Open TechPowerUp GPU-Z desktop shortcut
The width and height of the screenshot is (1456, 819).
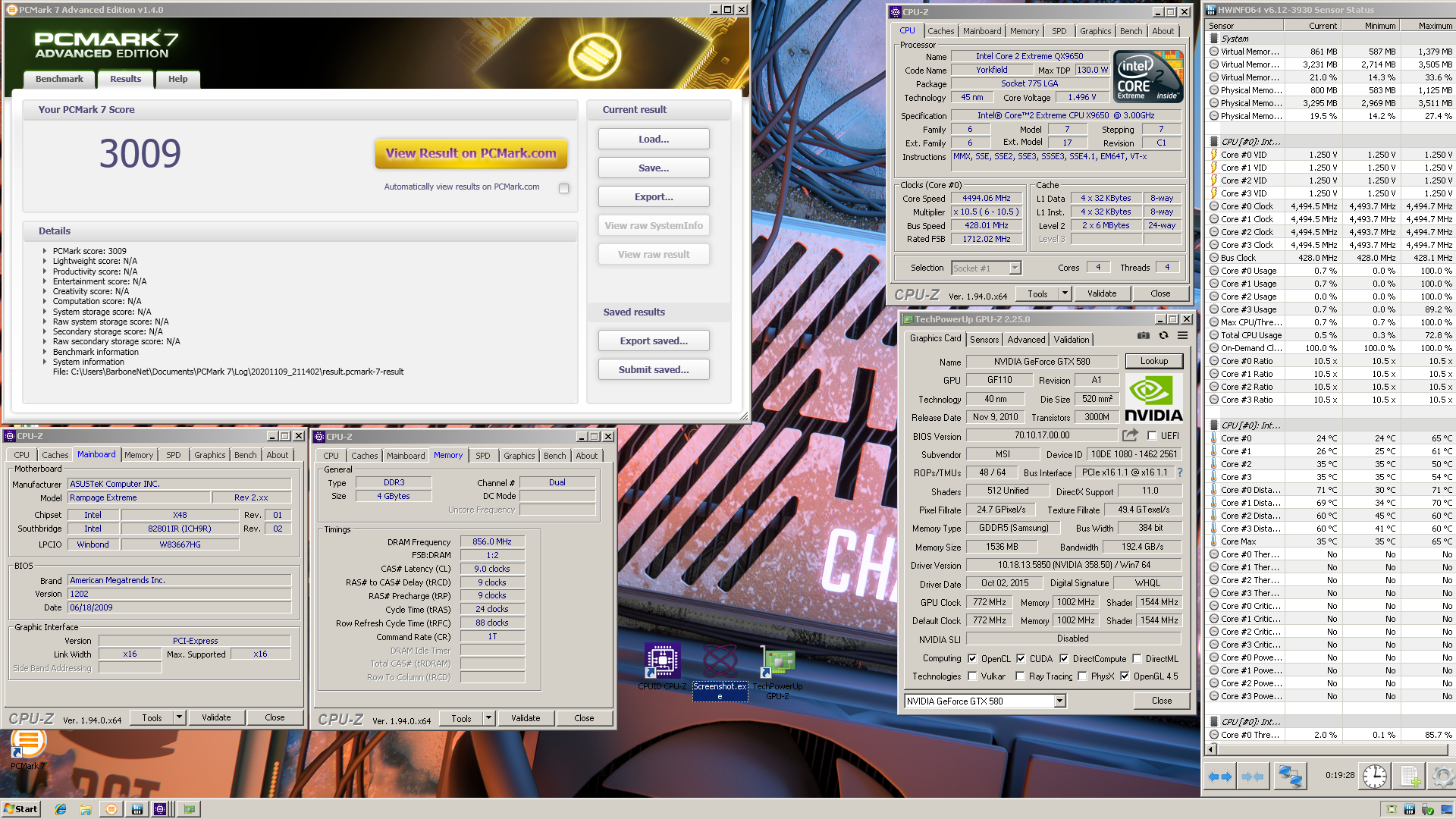pyautogui.click(x=777, y=673)
